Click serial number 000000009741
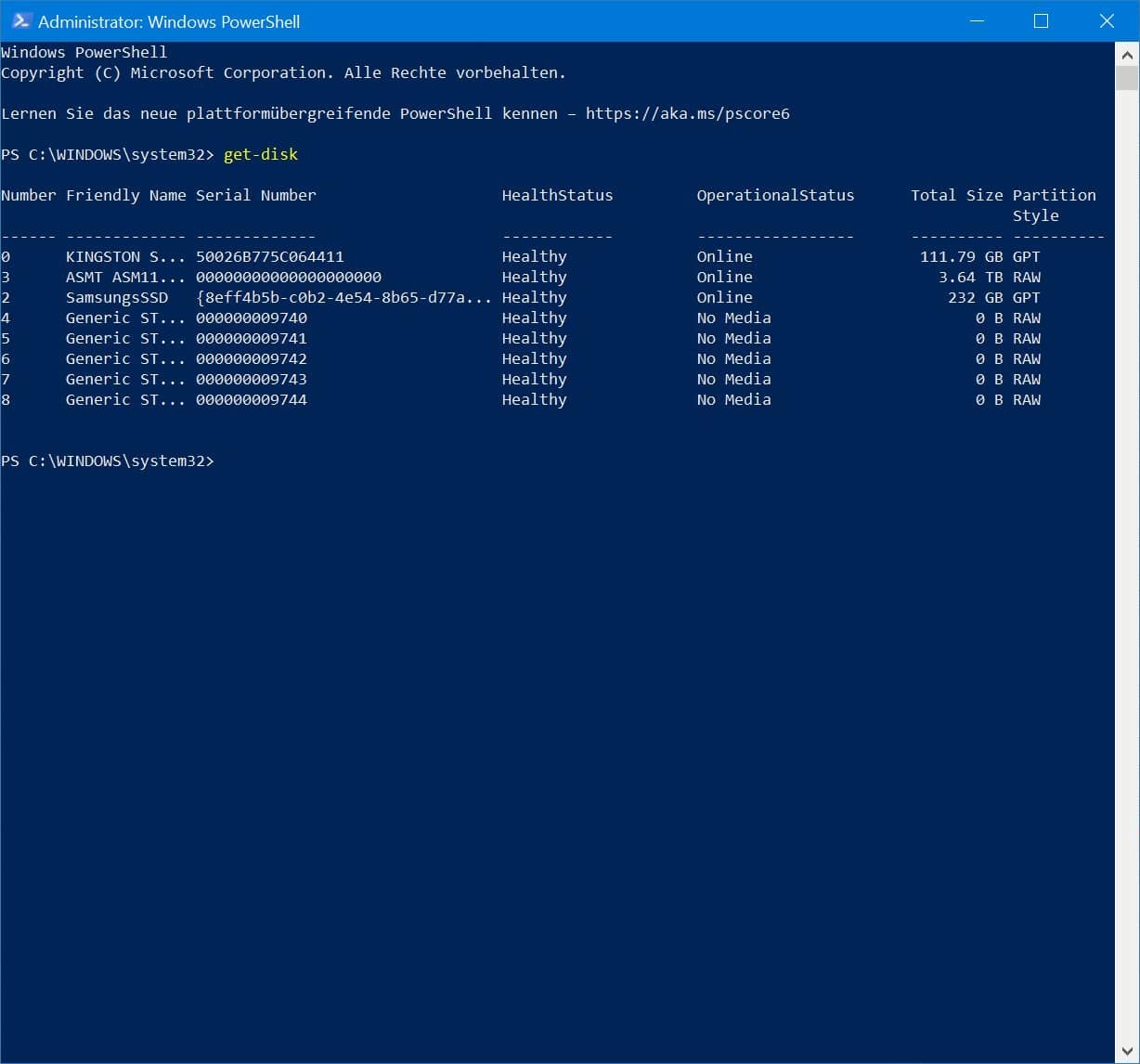 252,338
